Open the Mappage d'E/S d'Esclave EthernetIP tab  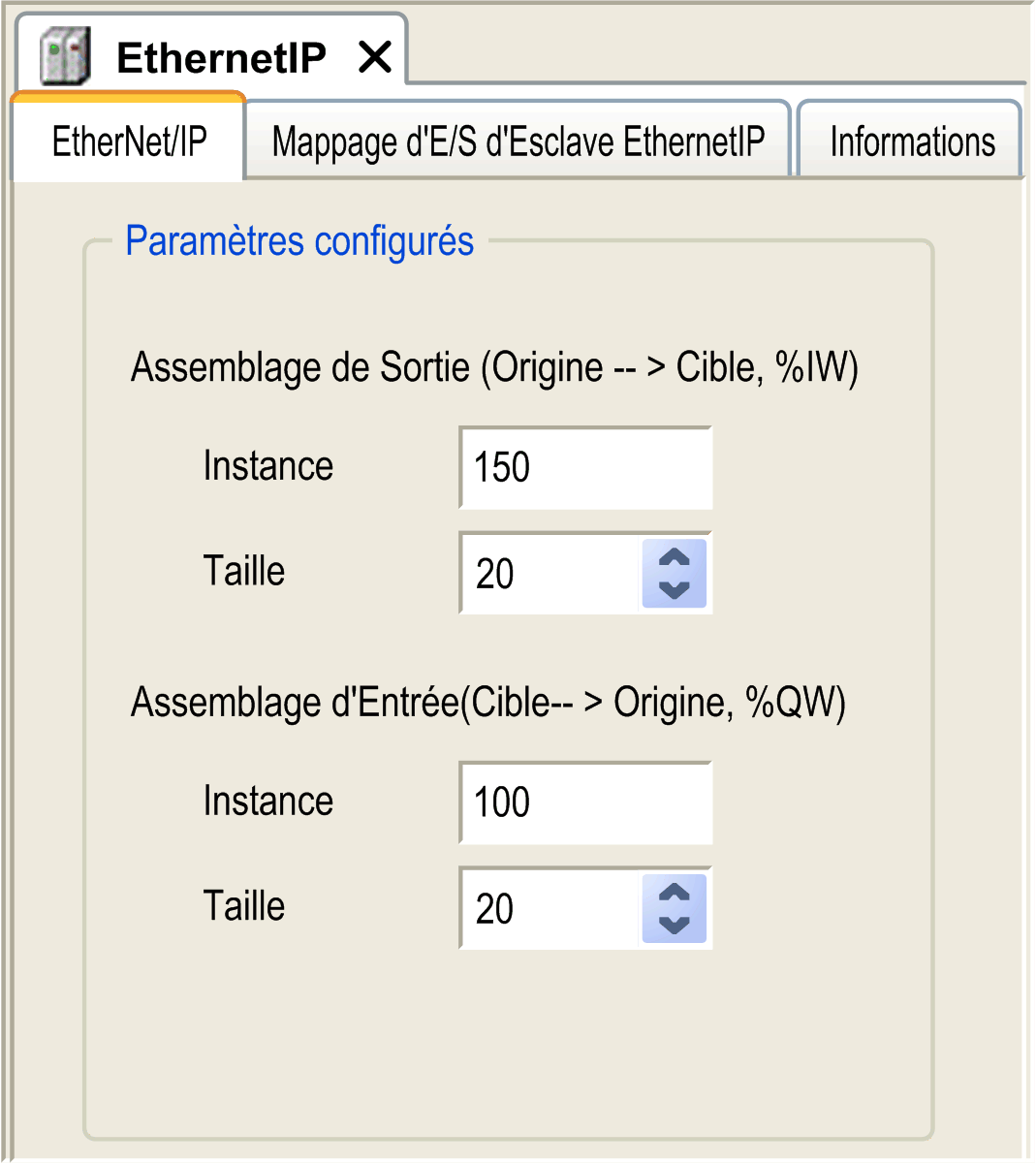[x=518, y=142]
